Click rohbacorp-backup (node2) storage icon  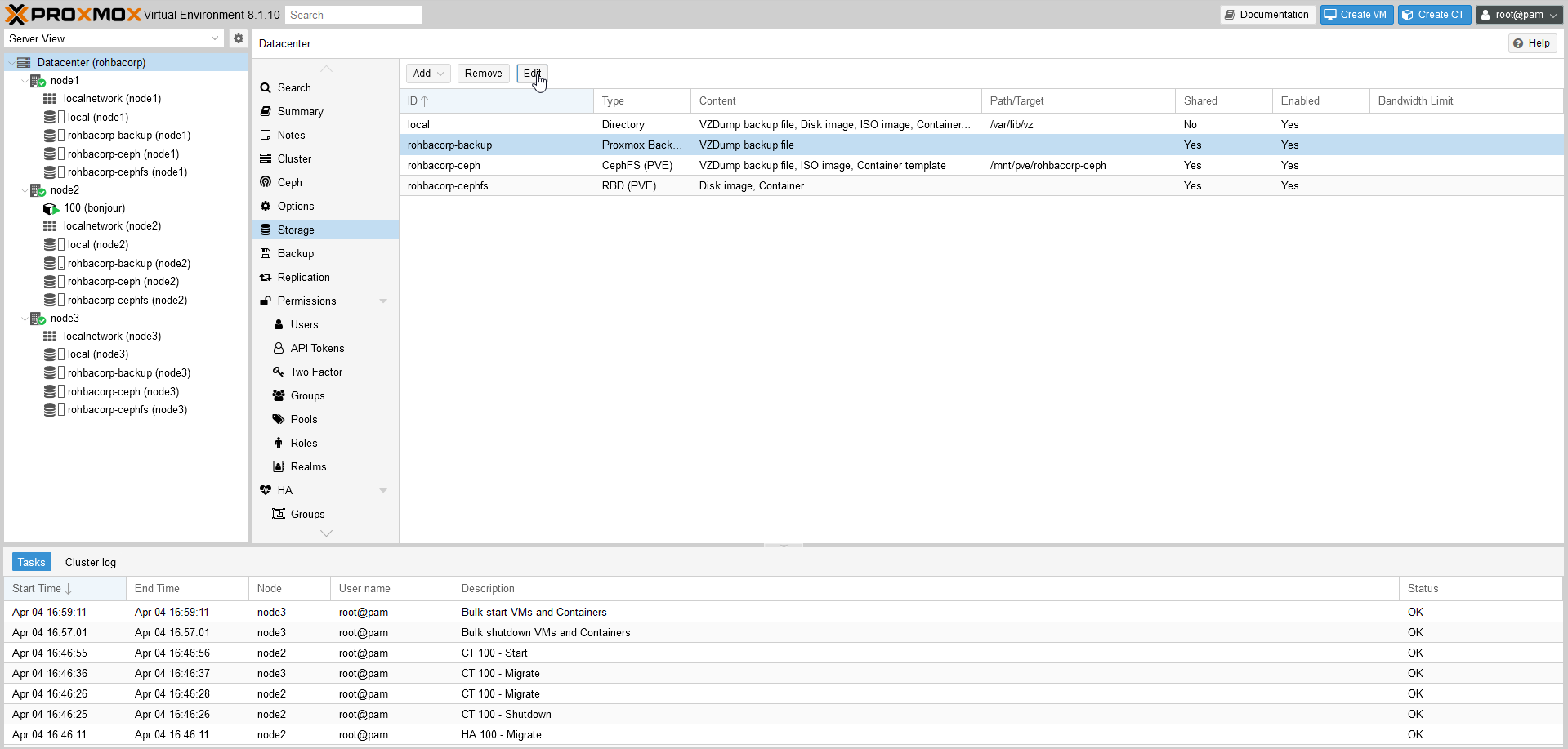(54, 264)
